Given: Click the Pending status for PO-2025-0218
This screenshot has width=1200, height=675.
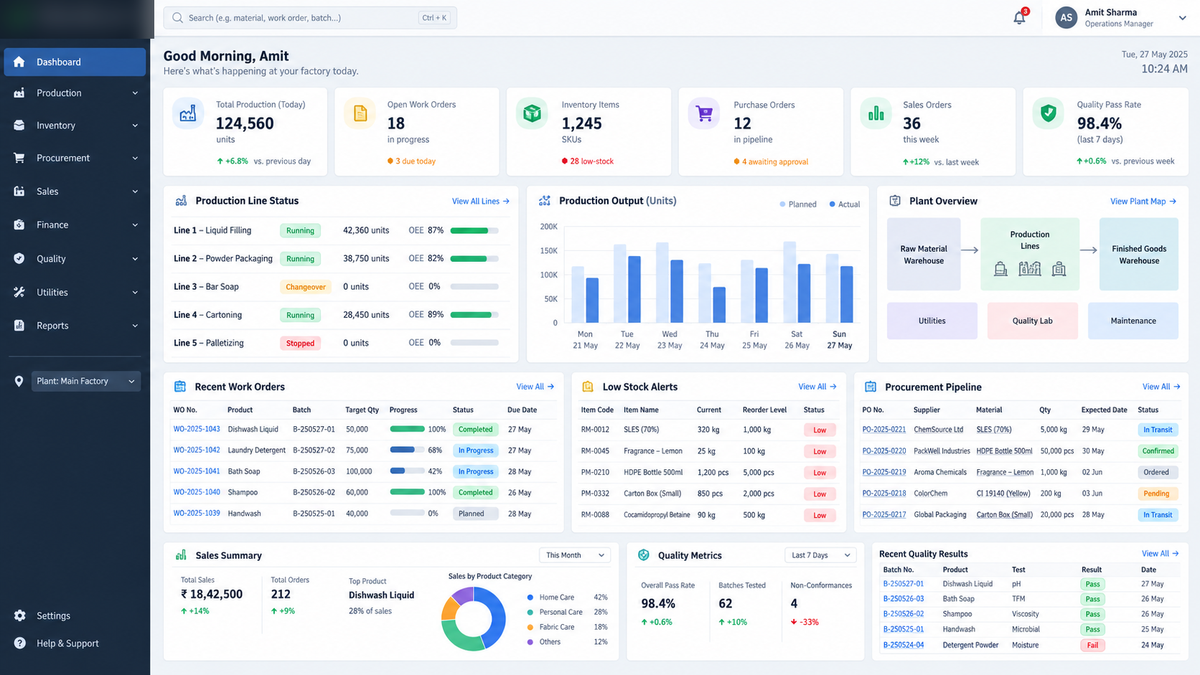Looking at the screenshot, I should (1156, 493).
